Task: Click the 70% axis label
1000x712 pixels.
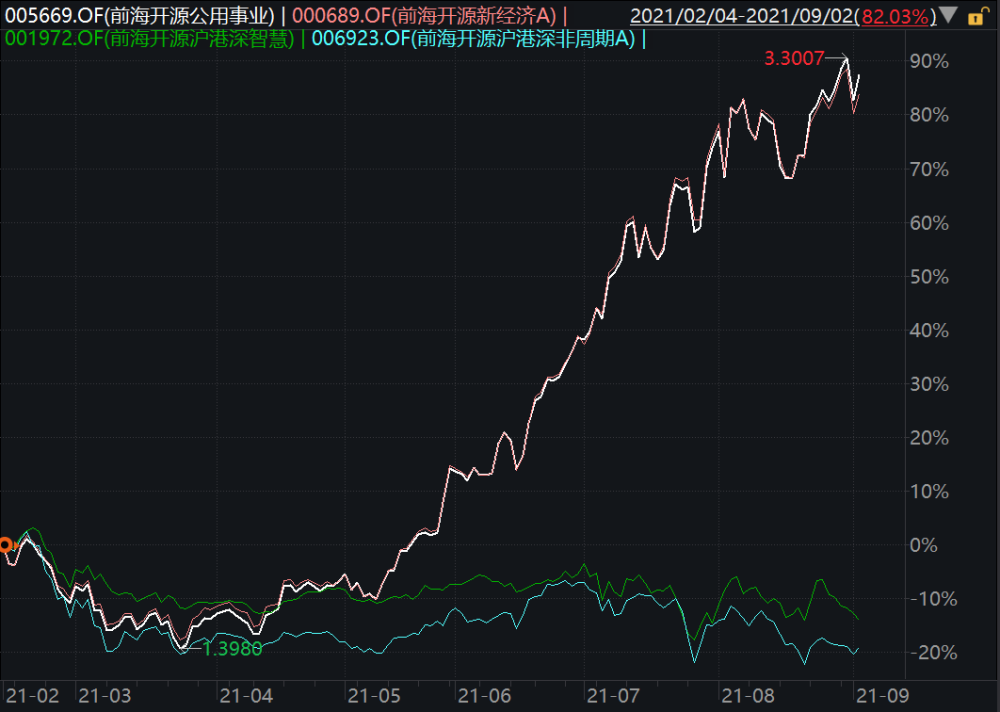Action: click(929, 170)
